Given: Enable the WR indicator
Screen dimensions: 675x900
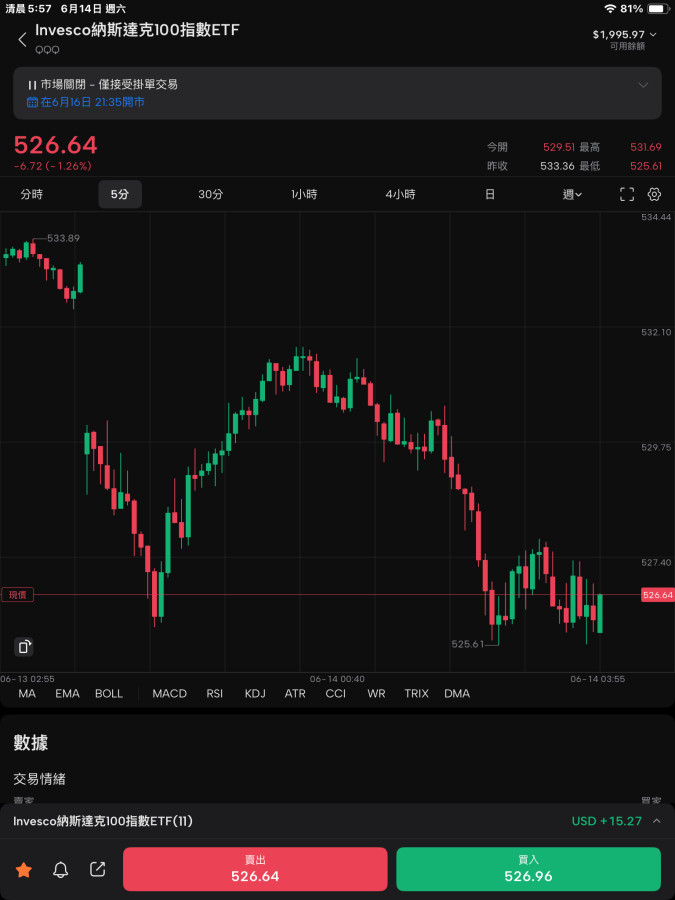Looking at the screenshot, I should pos(377,693).
